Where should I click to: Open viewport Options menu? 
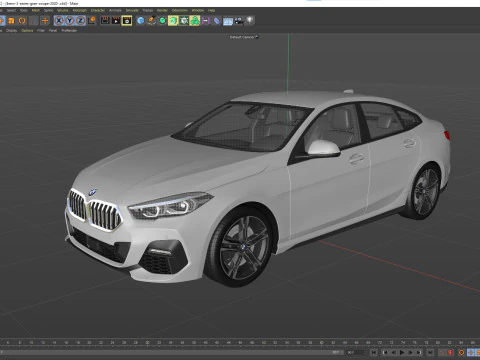pos(27,30)
